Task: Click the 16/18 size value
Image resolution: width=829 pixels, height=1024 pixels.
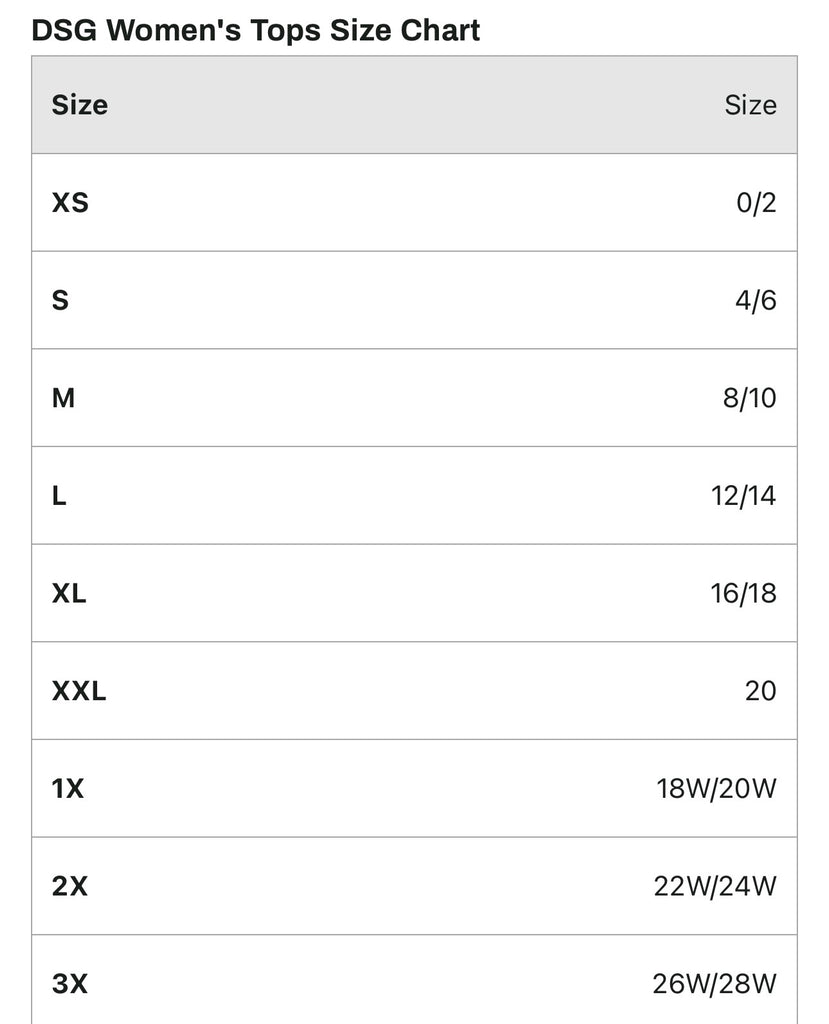Action: tap(743, 593)
